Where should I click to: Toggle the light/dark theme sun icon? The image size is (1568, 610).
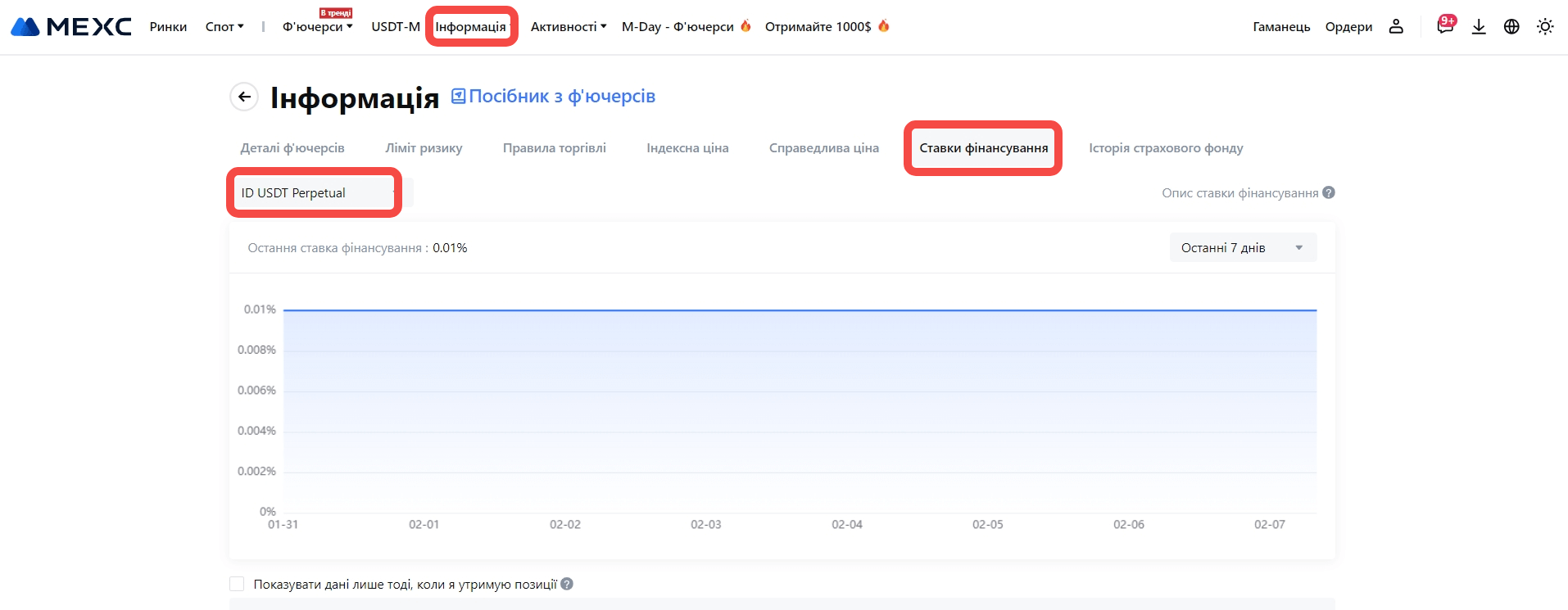click(1545, 27)
